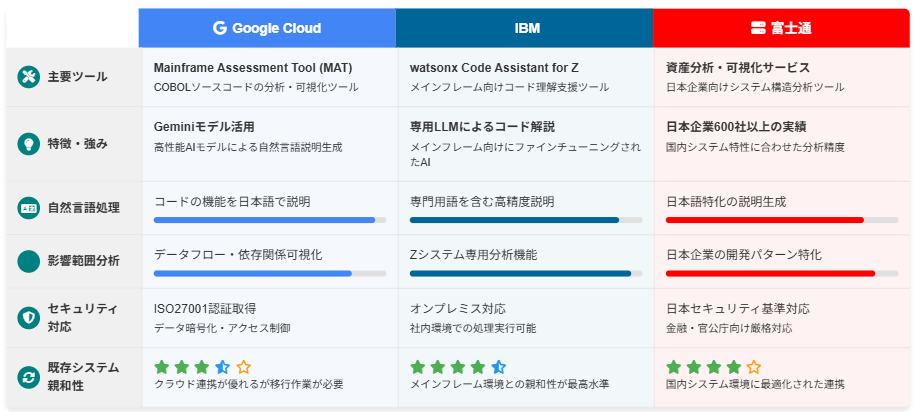
Task: Click Google Cloud 自然言語処理 progress bar
Action: click(x=270, y=220)
